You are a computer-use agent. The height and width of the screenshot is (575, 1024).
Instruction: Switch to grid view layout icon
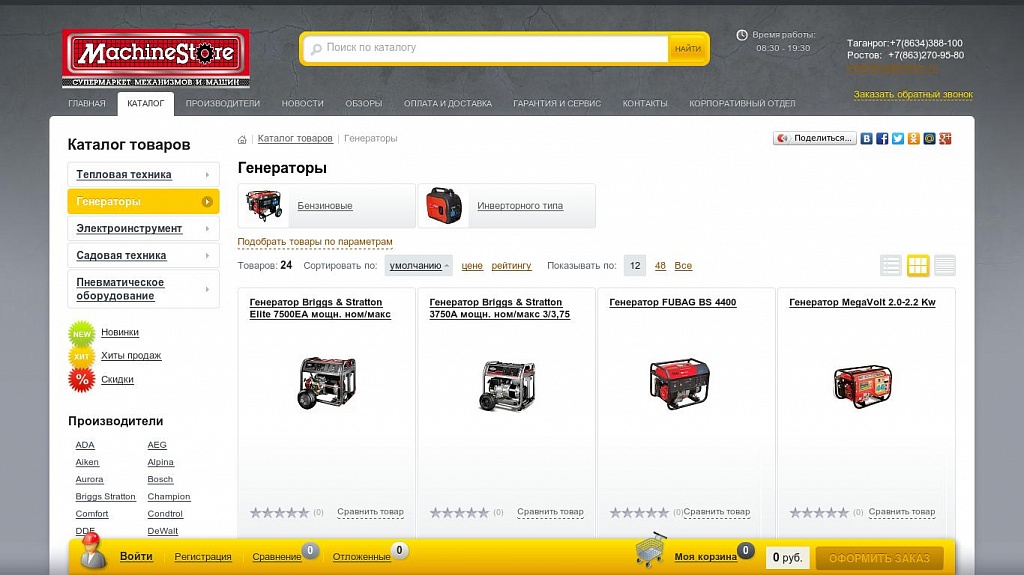point(918,265)
